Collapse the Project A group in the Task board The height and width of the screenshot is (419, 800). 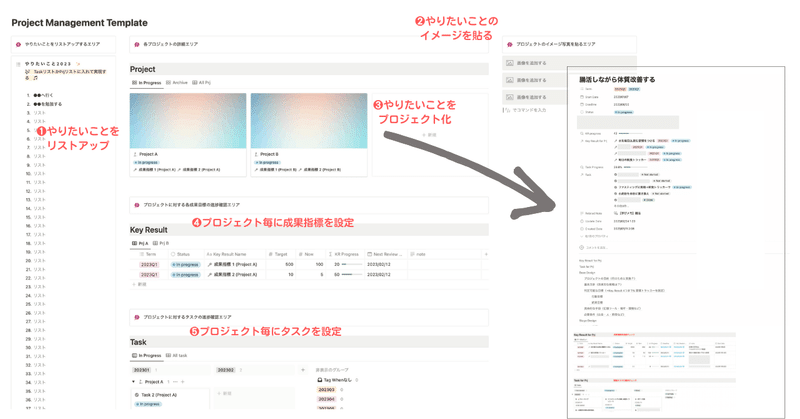coord(134,382)
